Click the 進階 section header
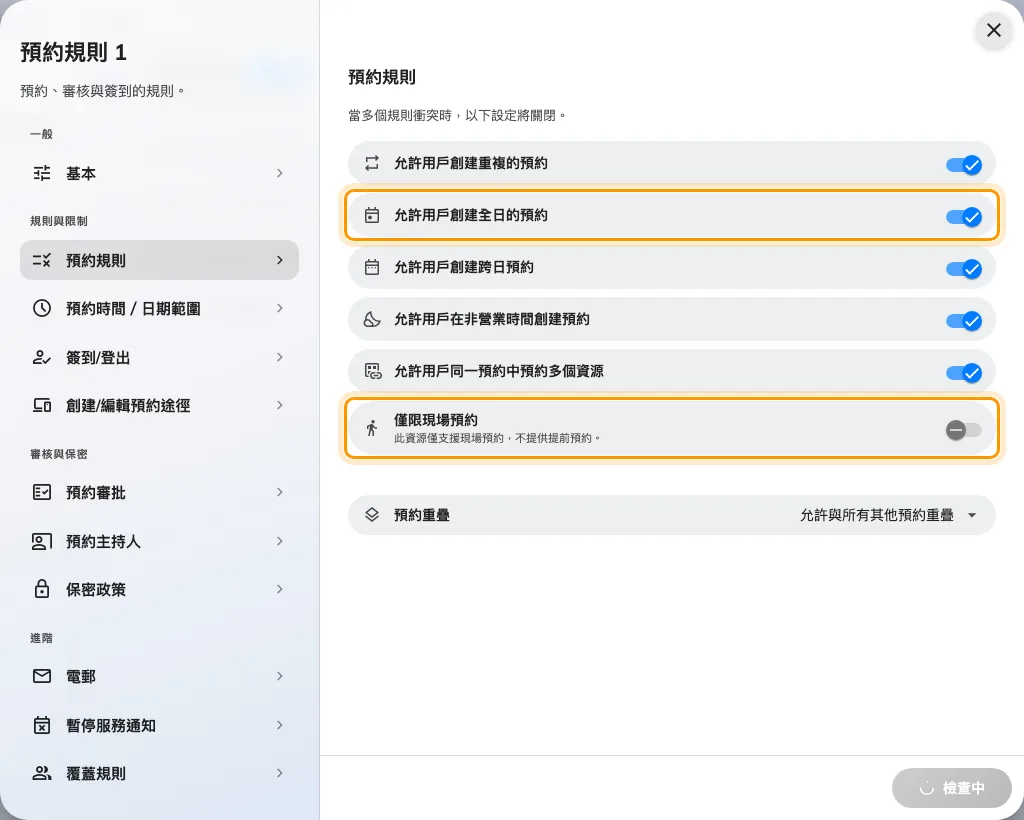 (41, 638)
